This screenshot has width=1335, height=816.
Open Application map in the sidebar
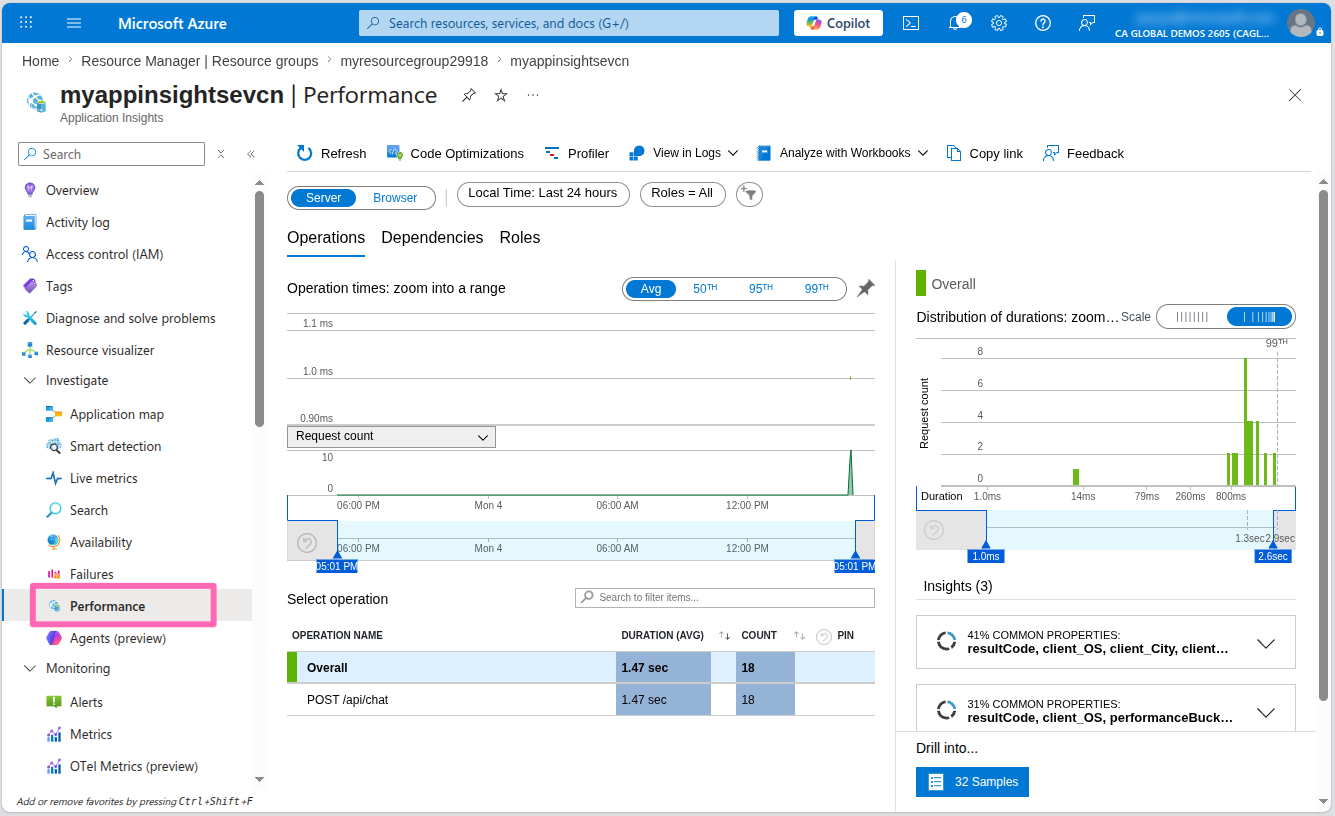point(116,414)
